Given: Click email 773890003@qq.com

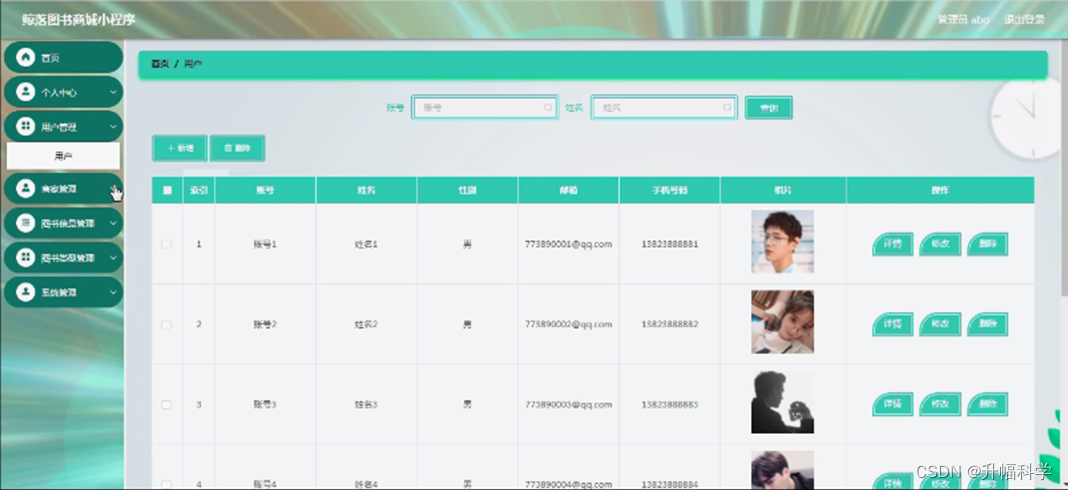Looking at the screenshot, I should [568, 405].
